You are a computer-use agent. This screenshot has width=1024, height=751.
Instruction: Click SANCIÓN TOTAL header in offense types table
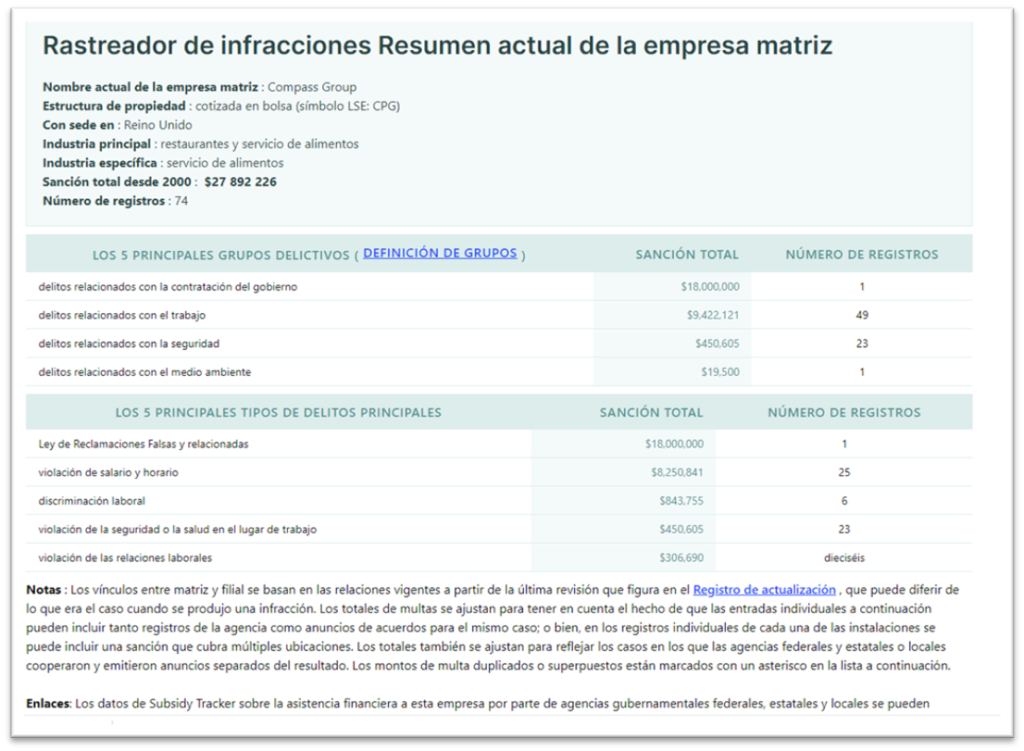point(651,413)
